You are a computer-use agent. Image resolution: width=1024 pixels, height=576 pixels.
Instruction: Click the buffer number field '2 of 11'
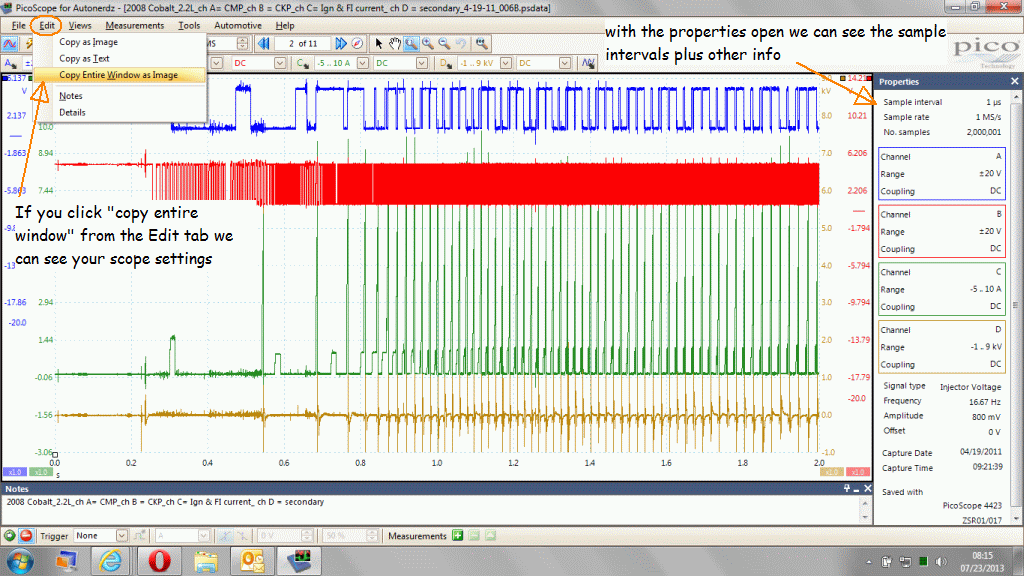303,44
